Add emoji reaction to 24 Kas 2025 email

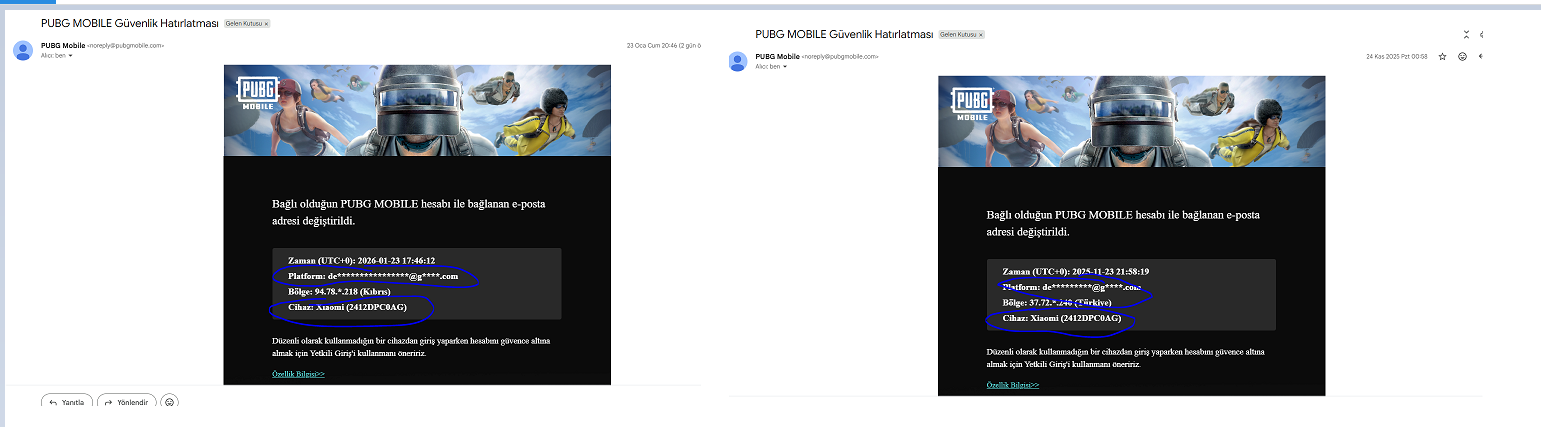1462,57
